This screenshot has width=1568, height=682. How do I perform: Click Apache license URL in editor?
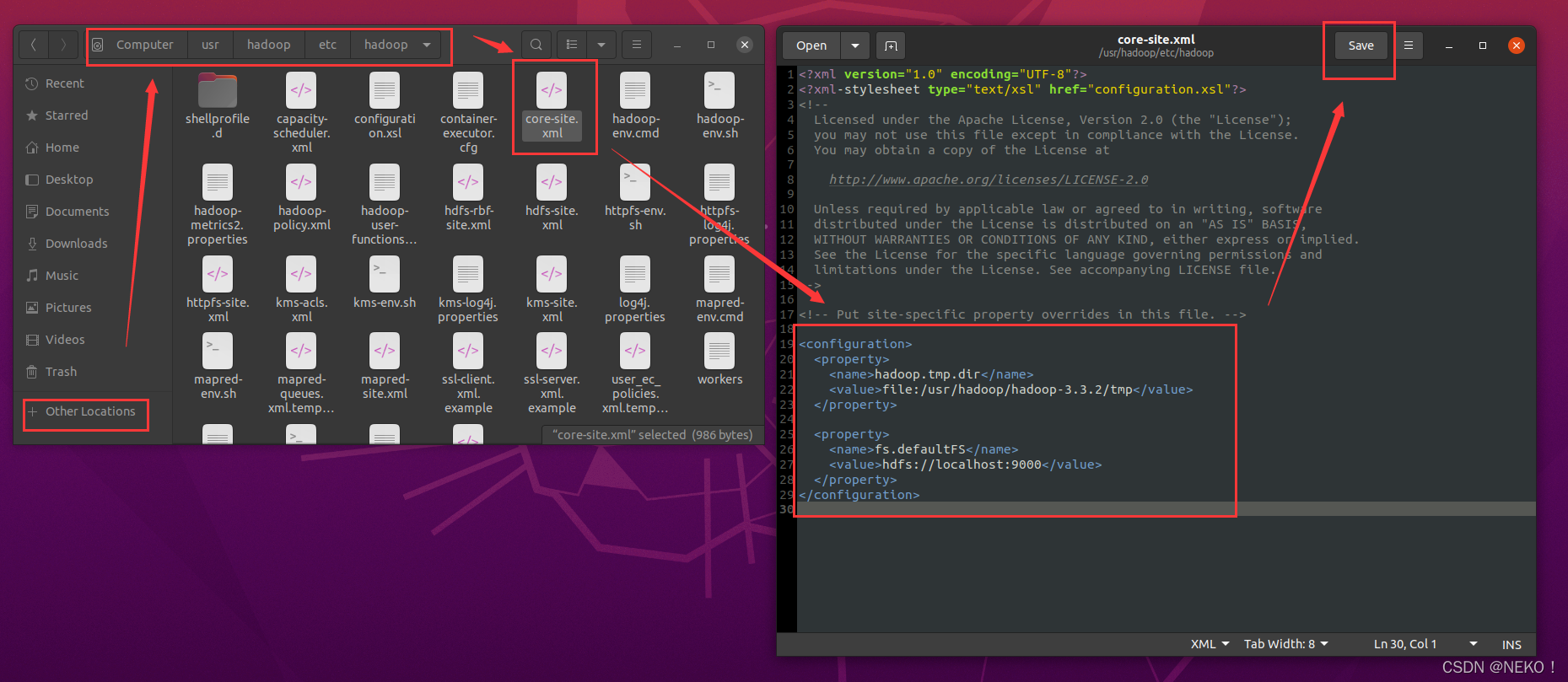pyautogui.click(x=988, y=180)
